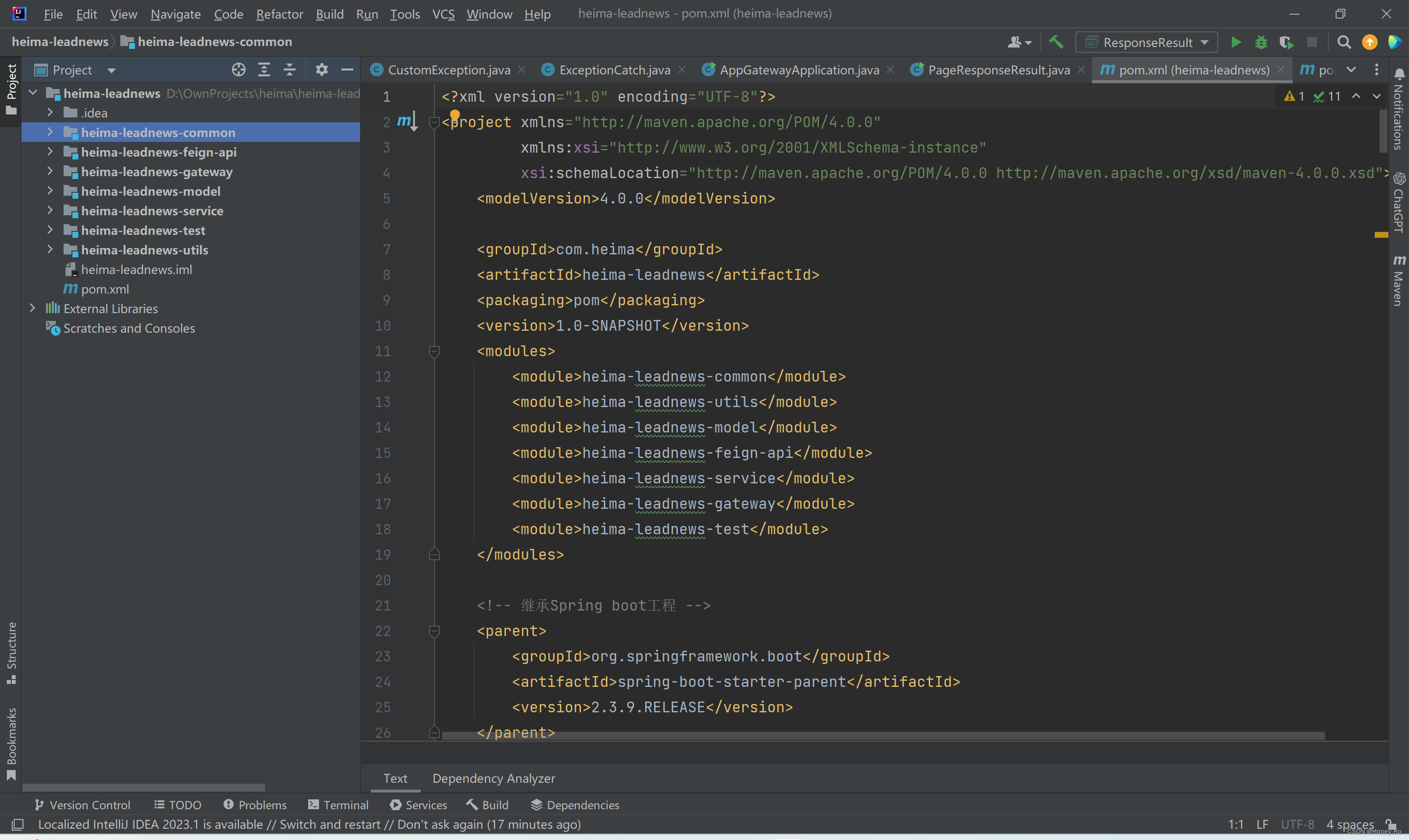The image size is (1409, 840).
Task: Open the Dependency Analyzer tab
Action: [494, 778]
